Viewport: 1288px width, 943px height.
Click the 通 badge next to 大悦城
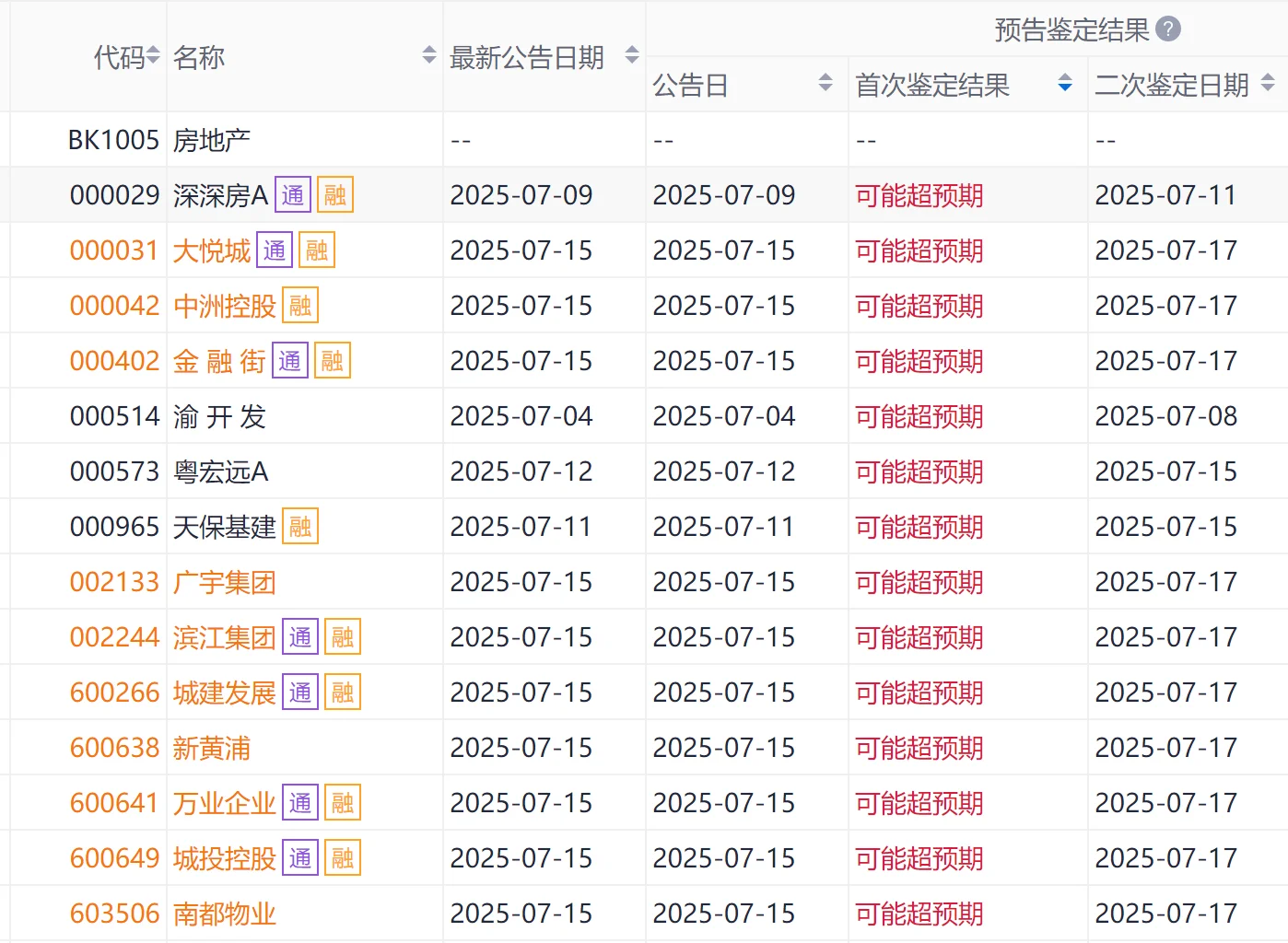[275, 250]
